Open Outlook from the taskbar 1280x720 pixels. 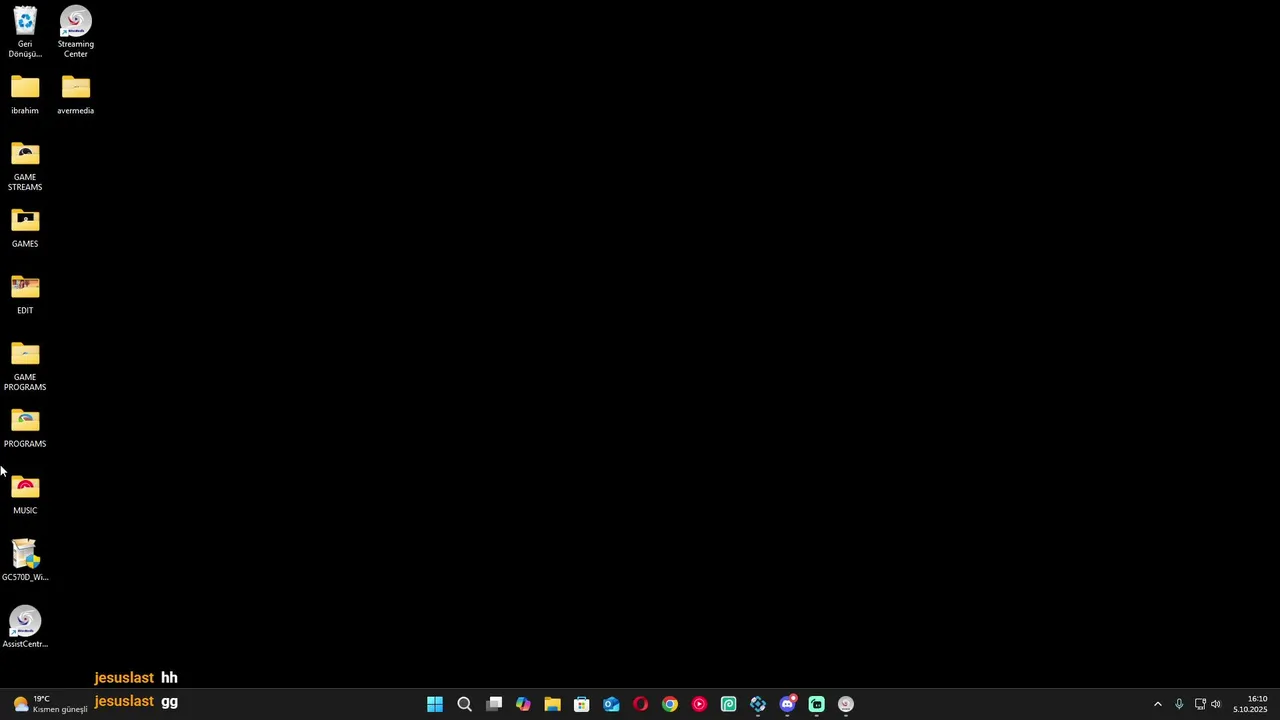[611, 704]
